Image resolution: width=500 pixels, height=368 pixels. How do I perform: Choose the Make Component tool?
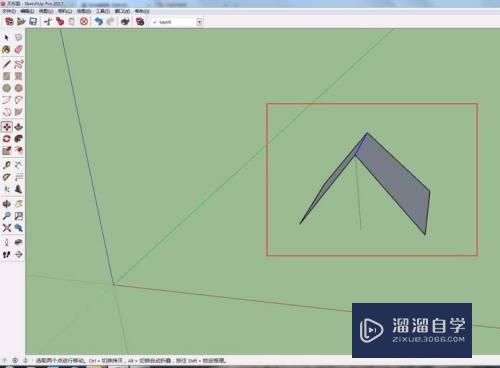coord(18,37)
